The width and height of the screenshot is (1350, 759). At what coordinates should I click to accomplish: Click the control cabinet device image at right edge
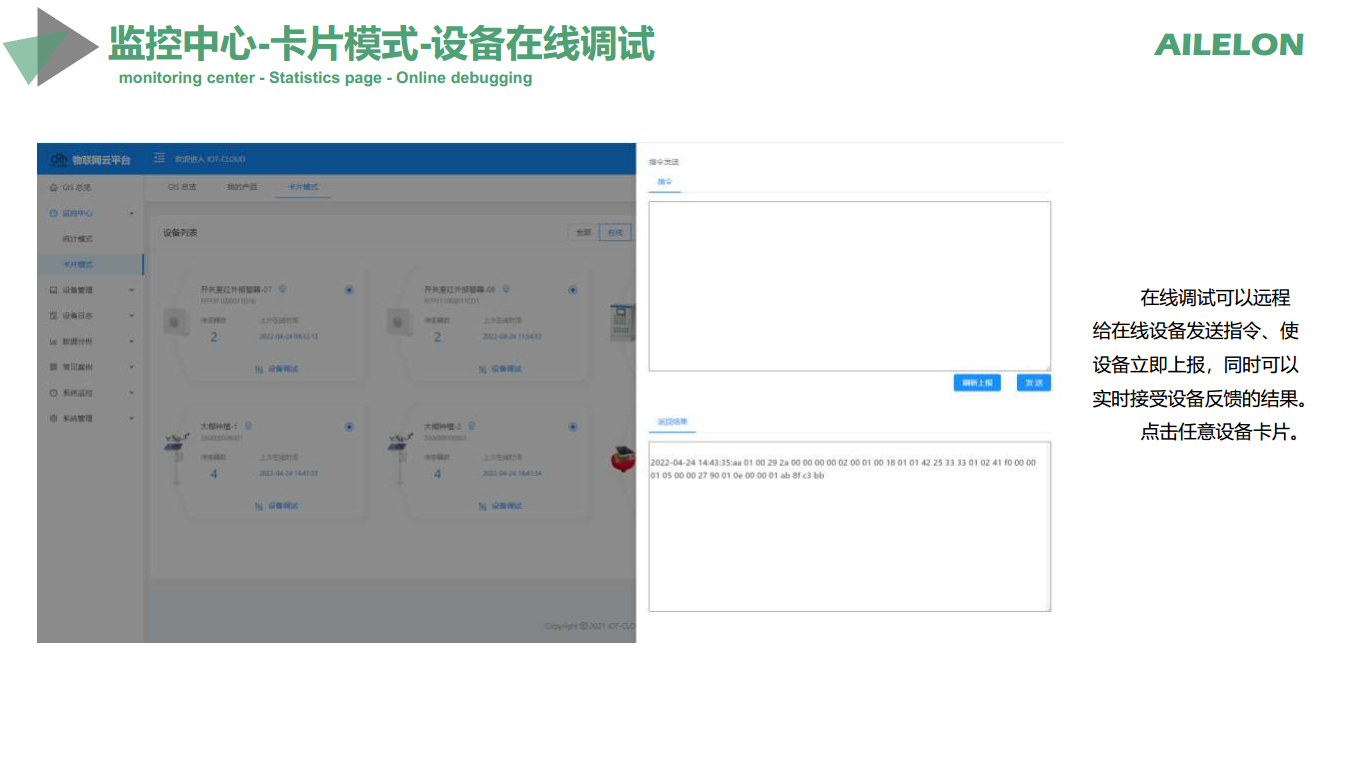tap(623, 322)
